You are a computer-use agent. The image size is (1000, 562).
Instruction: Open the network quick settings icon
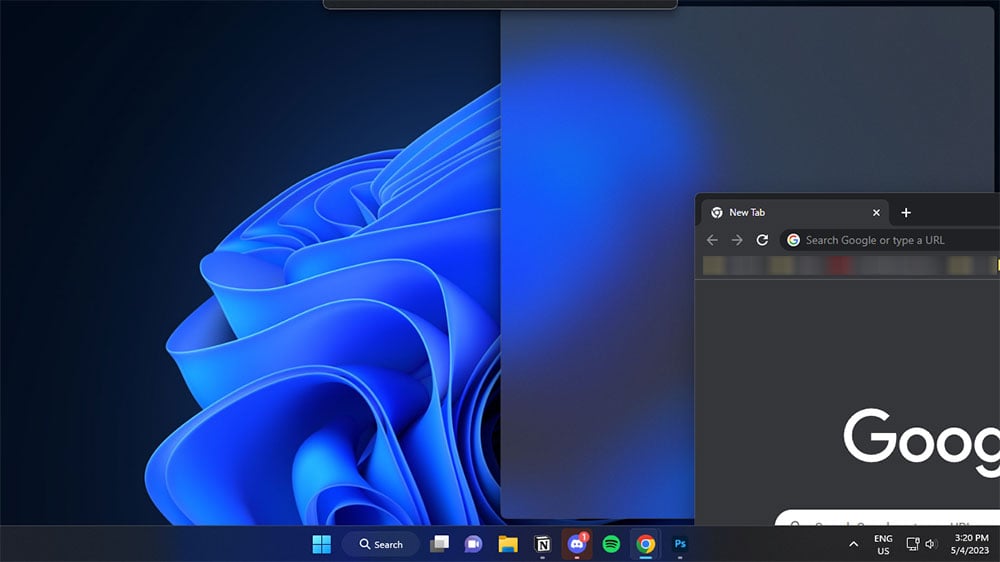pyautogui.click(x=912, y=544)
